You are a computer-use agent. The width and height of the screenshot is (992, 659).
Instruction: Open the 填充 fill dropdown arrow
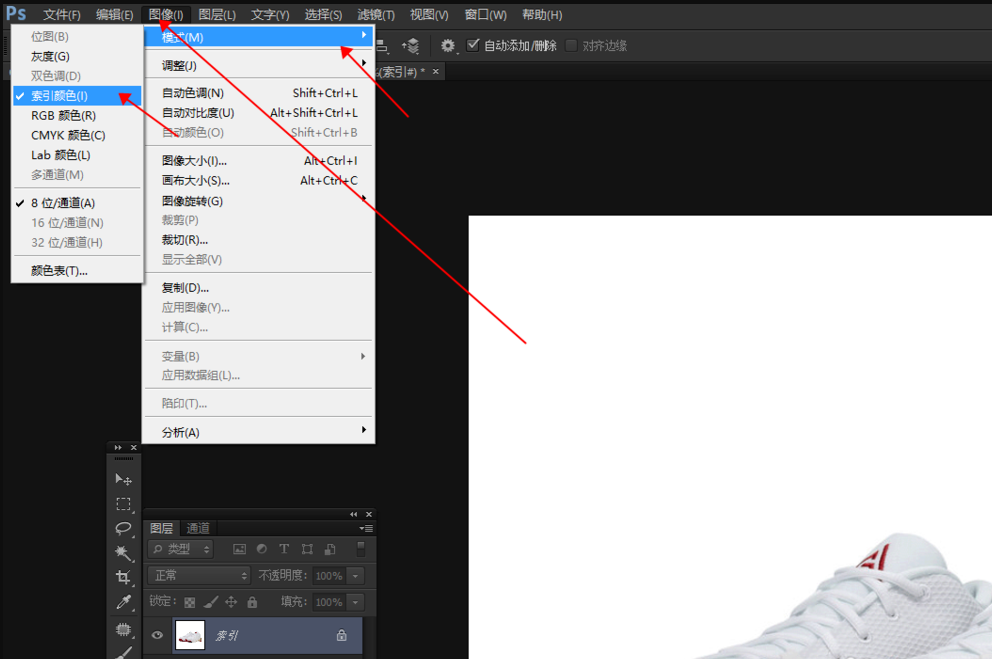pyautogui.click(x=356, y=602)
